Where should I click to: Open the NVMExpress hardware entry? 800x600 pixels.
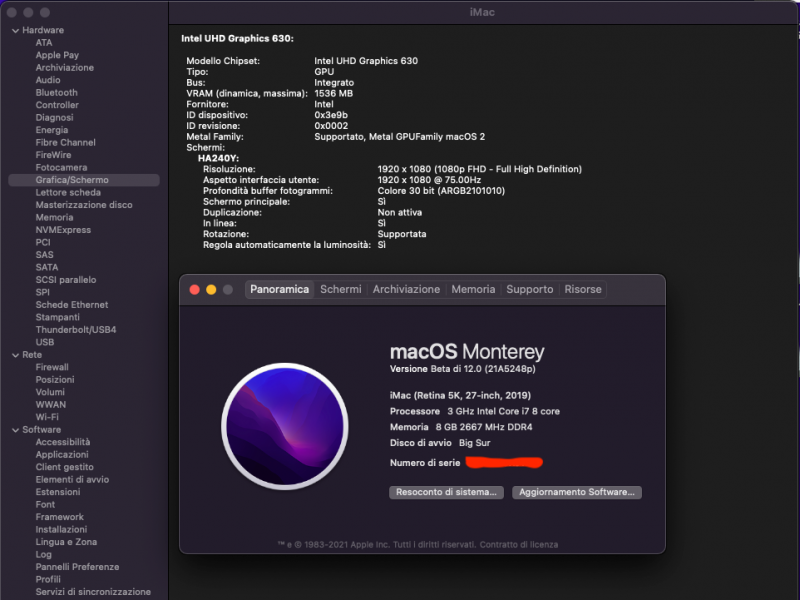tap(63, 230)
